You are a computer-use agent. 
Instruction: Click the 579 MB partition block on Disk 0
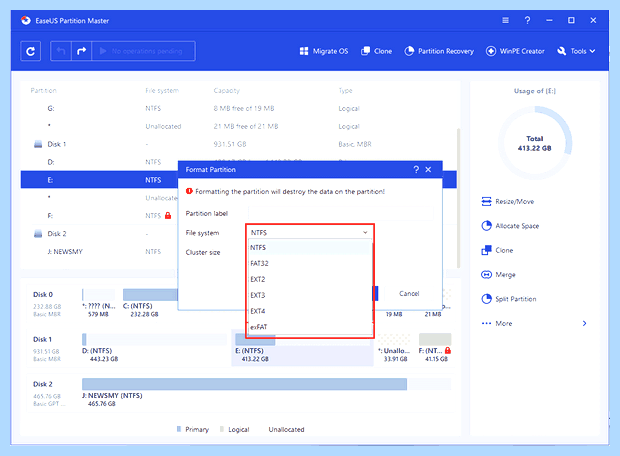[98, 303]
